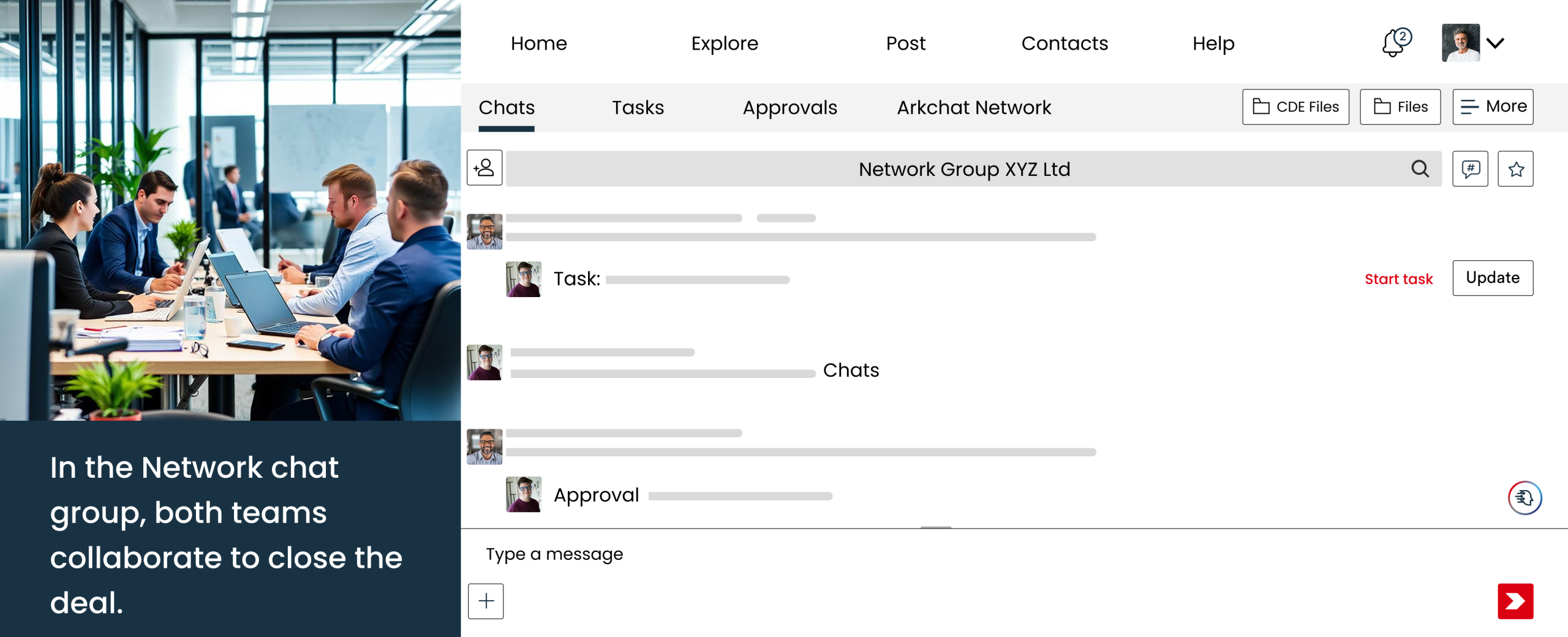The width and height of the screenshot is (1568, 637).
Task: Open the attachment plus icon
Action: click(485, 601)
